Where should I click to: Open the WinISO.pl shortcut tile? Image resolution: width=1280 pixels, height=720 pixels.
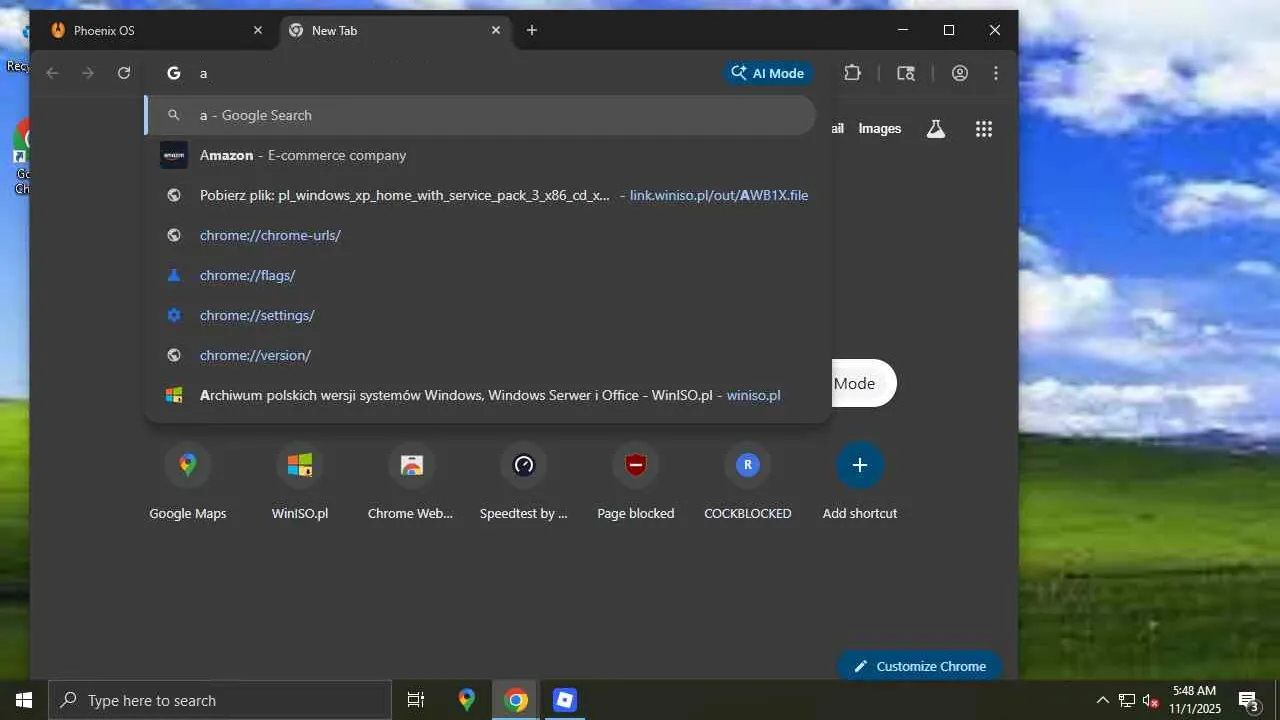[300, 483]
